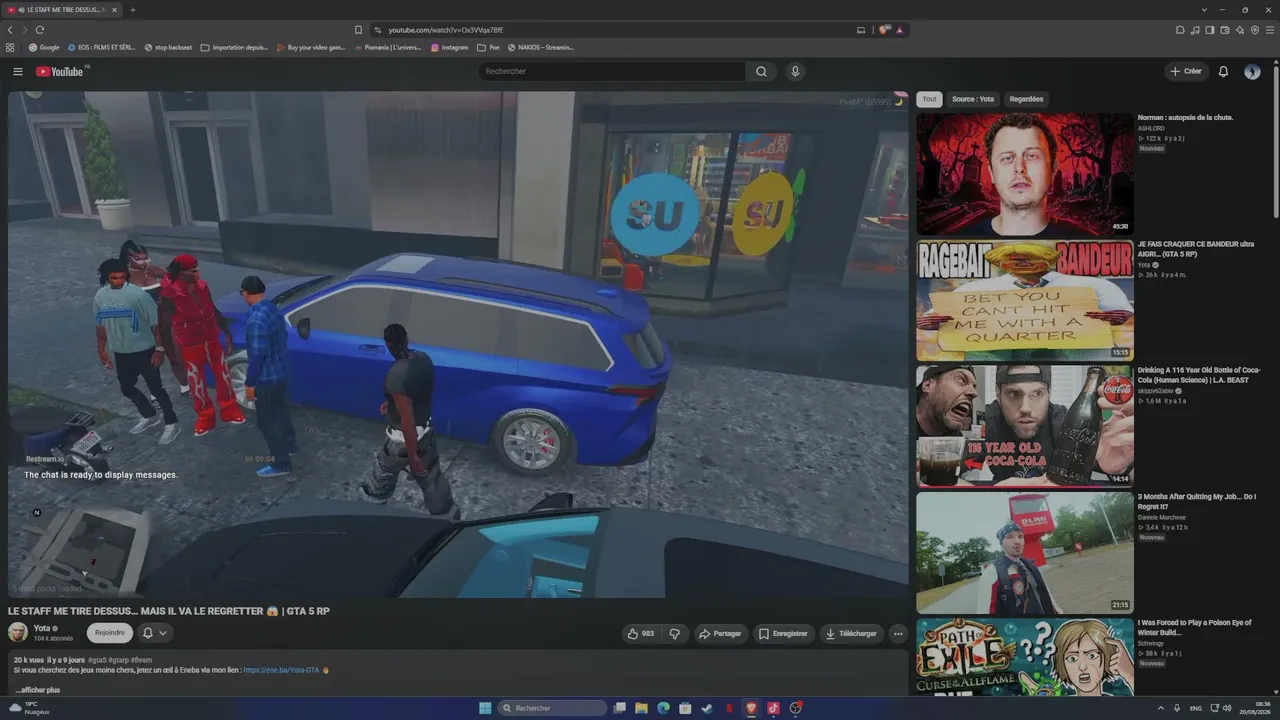The width and height of the screenshot is (1280, 720).
Task: Open notification bell dropdown next to Rejoindre
Action: [x=154, y=633]
